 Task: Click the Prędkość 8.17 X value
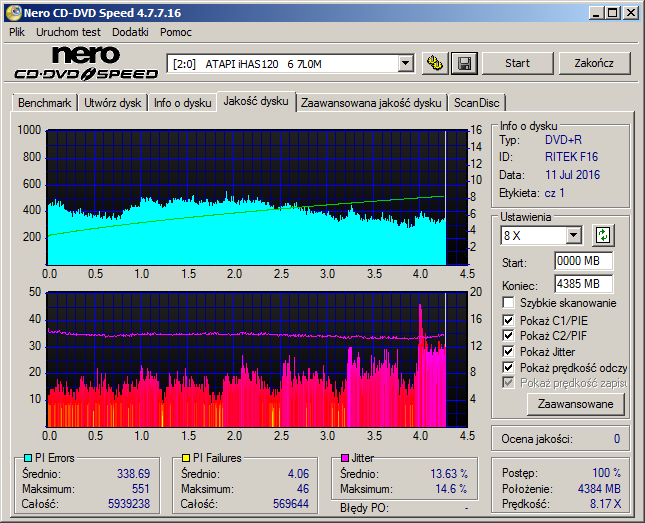(x=606, y=504)
